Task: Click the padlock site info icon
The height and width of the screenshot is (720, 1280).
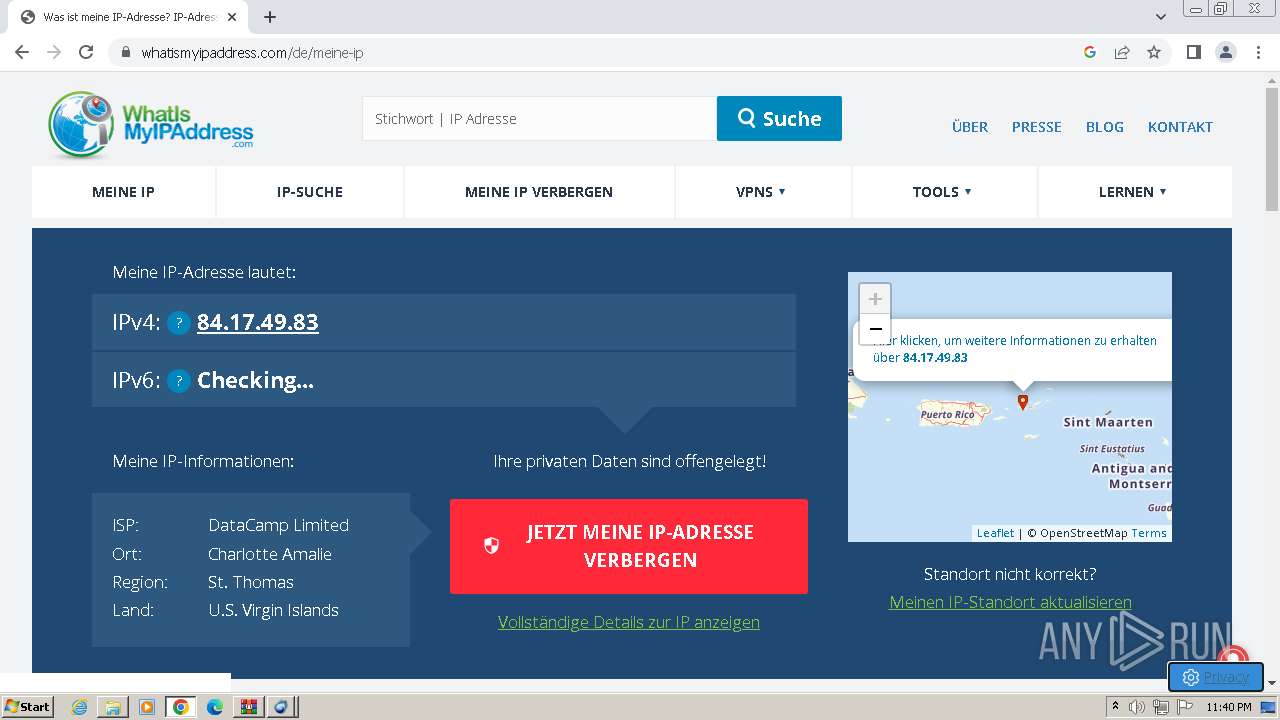Action: pyautogui.click(x=125, y=52)
